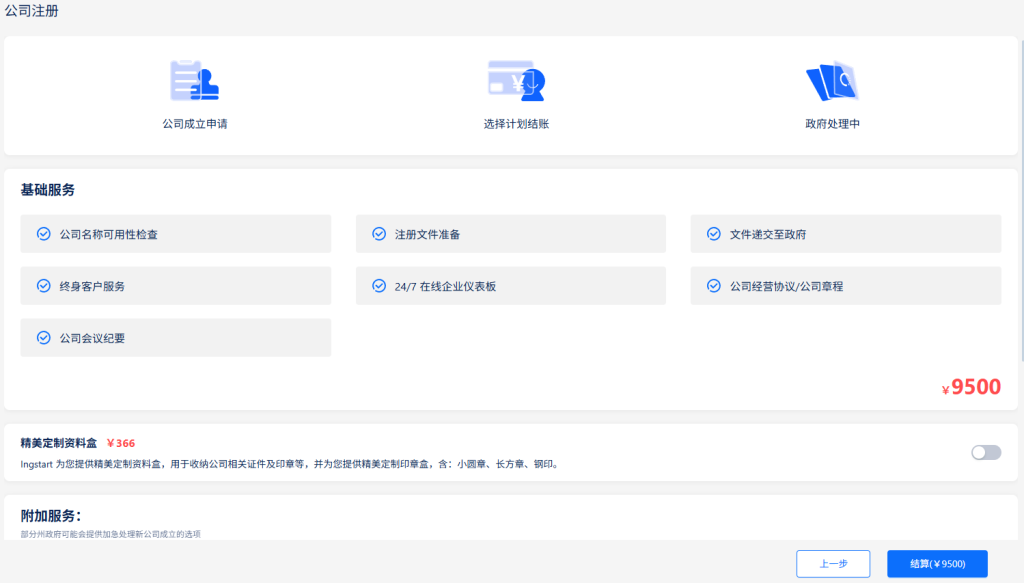Click the checkmark icon beside 文件递交至政府
The width and height of the screenshot is (1024, 583).
712,233
